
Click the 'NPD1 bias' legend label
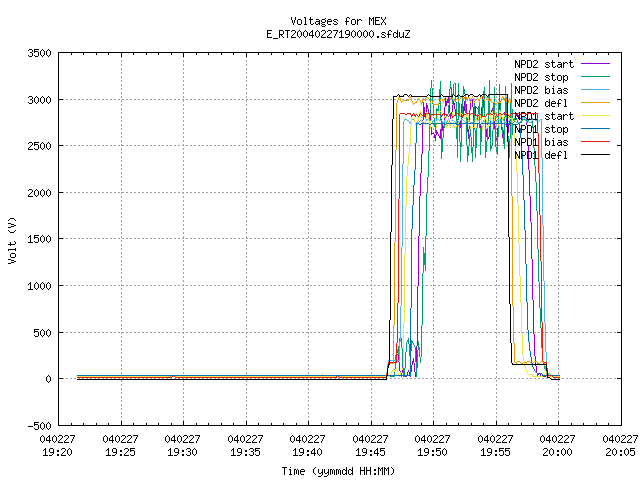tap(541, 142)
